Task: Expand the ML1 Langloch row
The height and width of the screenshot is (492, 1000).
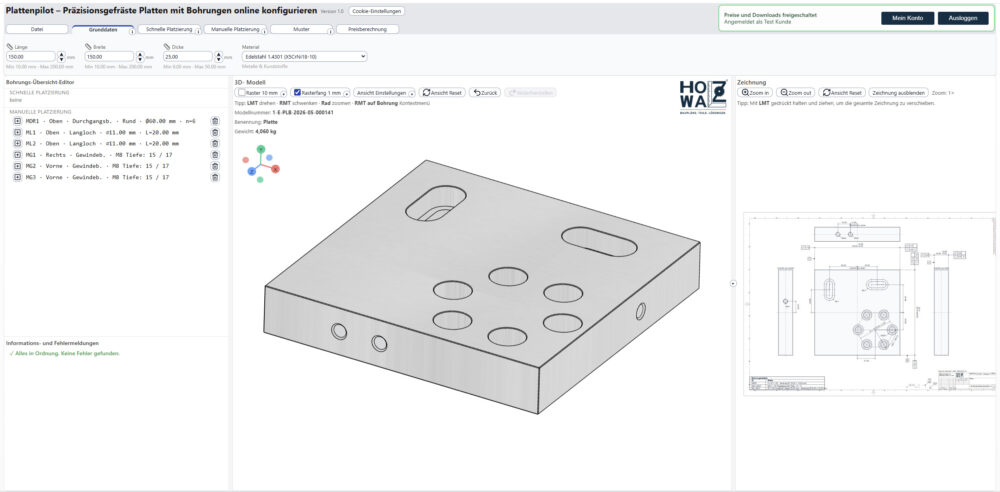Action: coord(17,132)
